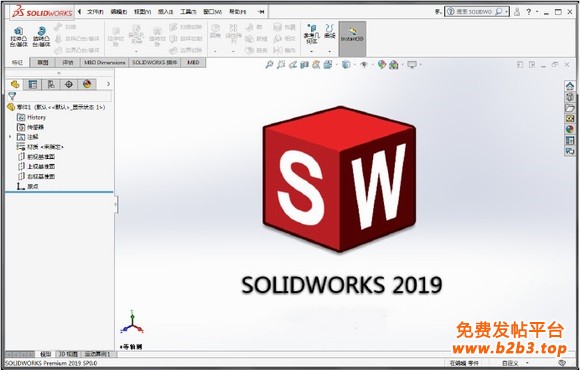Open the DisplayManager color-sphere tab
Viewport: 580px width, 370px height.
pyautogui.click(x=87, y=84)
